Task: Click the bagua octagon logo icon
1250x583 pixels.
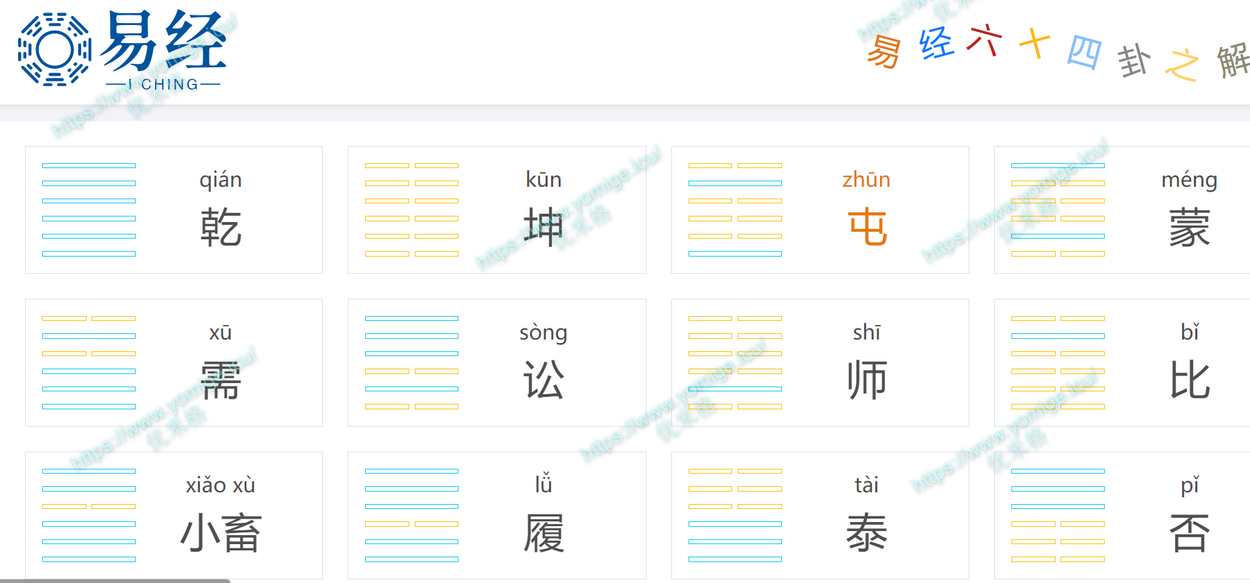Action: click(55, 49)
